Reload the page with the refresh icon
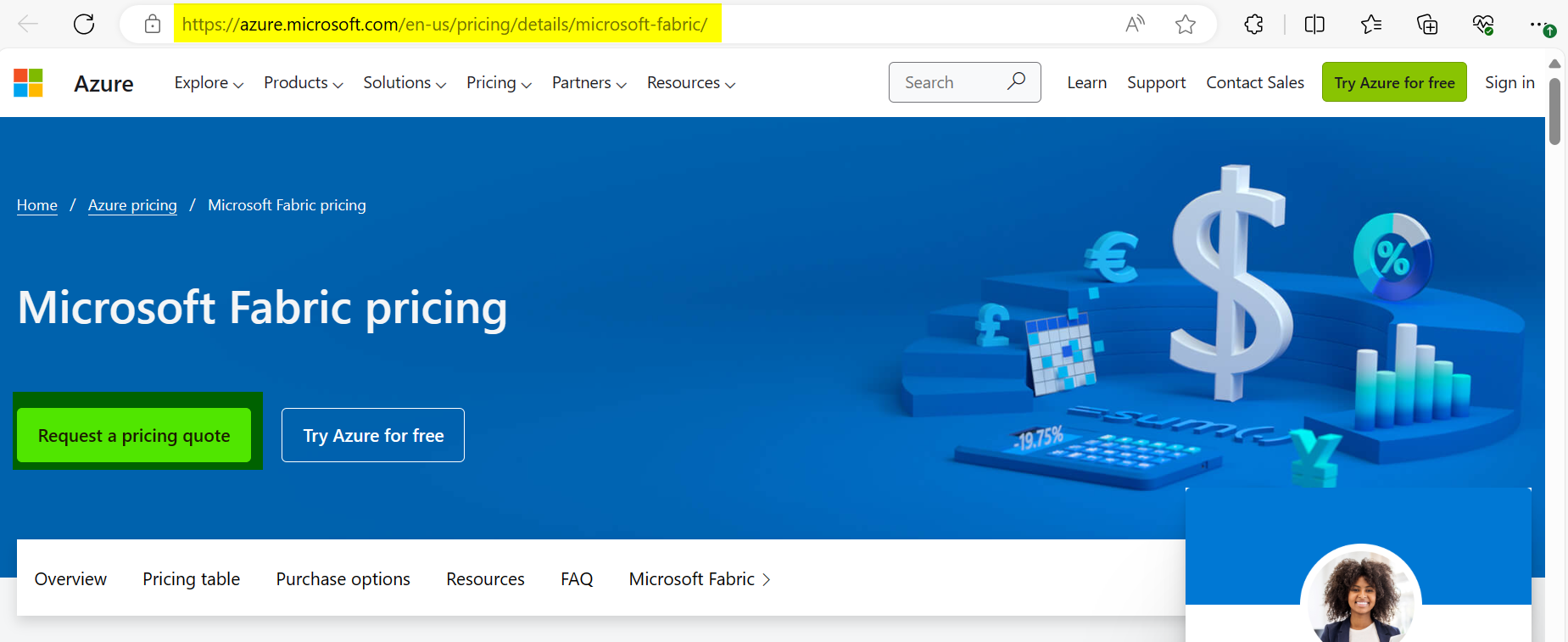Screen dimensions: 1568x642 (x=84, y=24)
